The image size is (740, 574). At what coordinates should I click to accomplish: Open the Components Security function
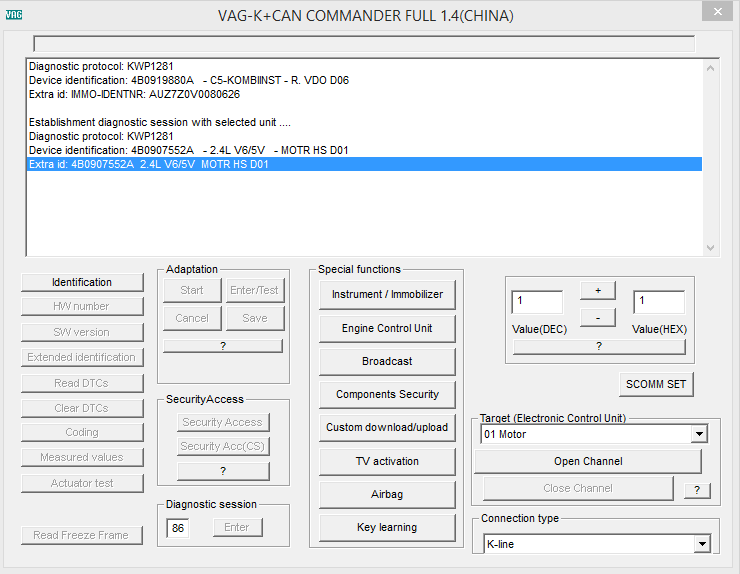(387, 395)
